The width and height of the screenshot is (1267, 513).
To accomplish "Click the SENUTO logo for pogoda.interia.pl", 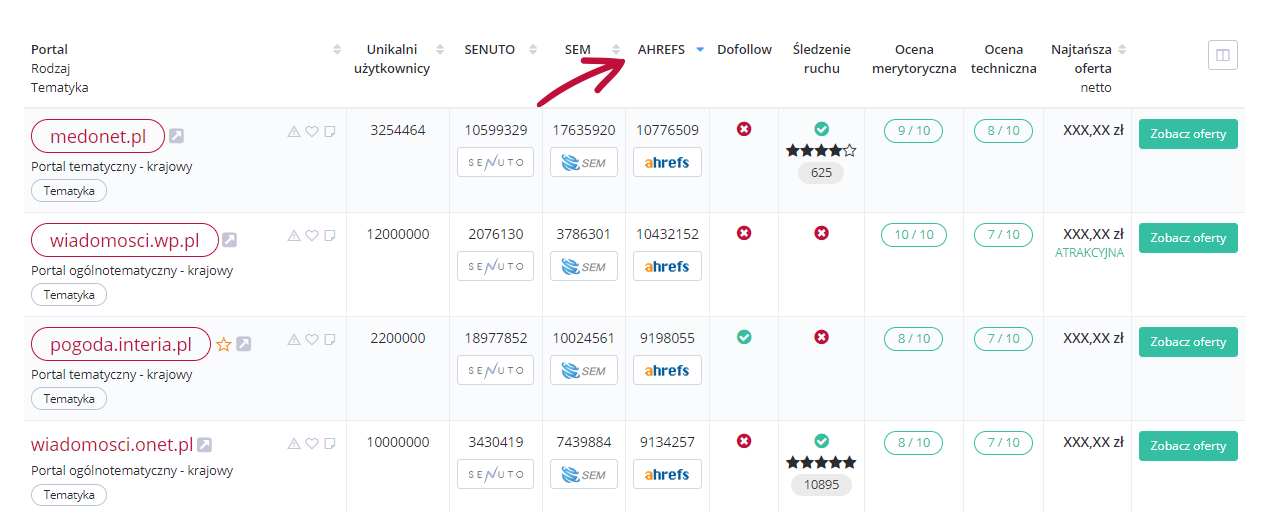I will coord(496,370).
